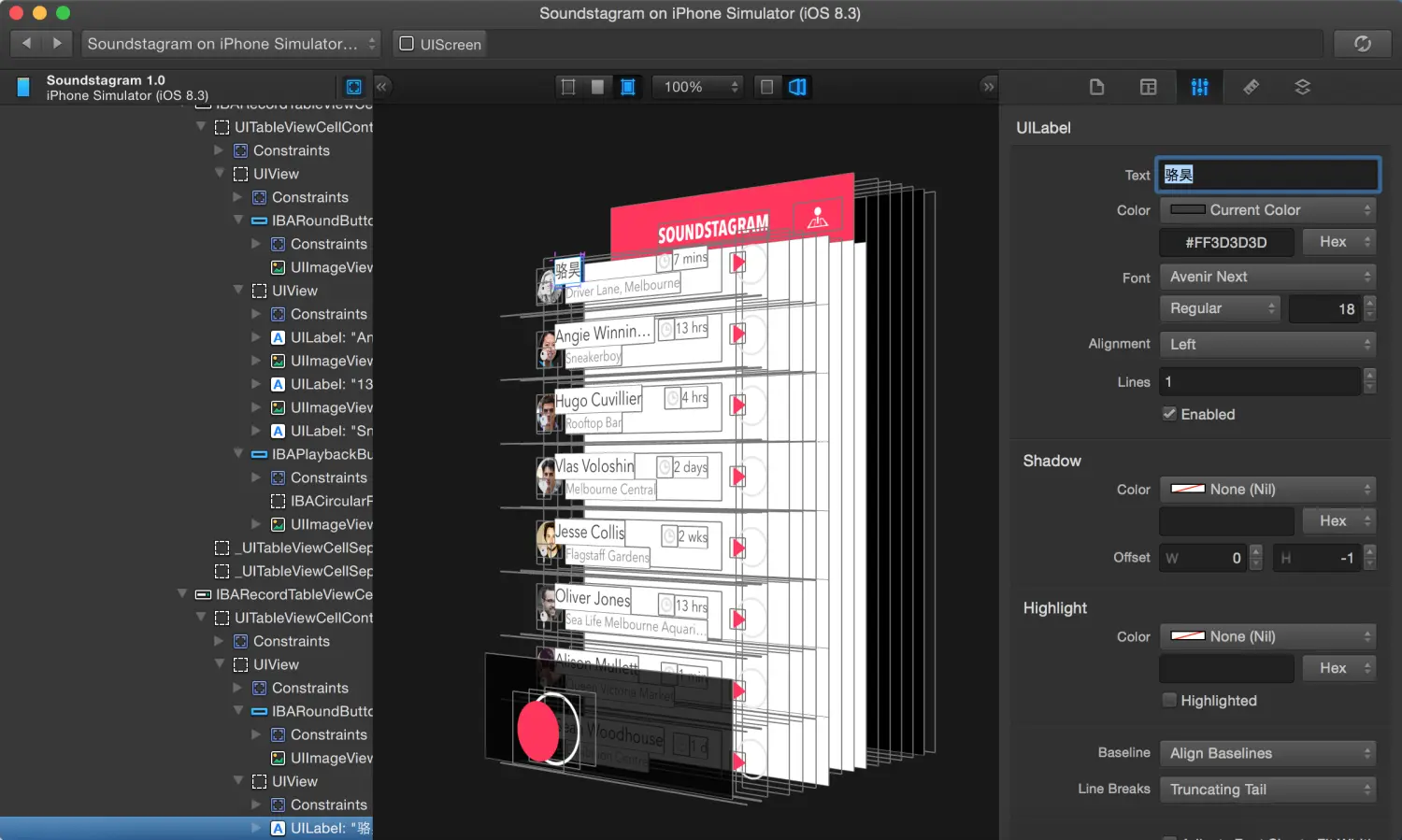The image size is (1402, 840).
Task: Collapse the IBAPlaybackBu tree row
Action: click(238, 453)
